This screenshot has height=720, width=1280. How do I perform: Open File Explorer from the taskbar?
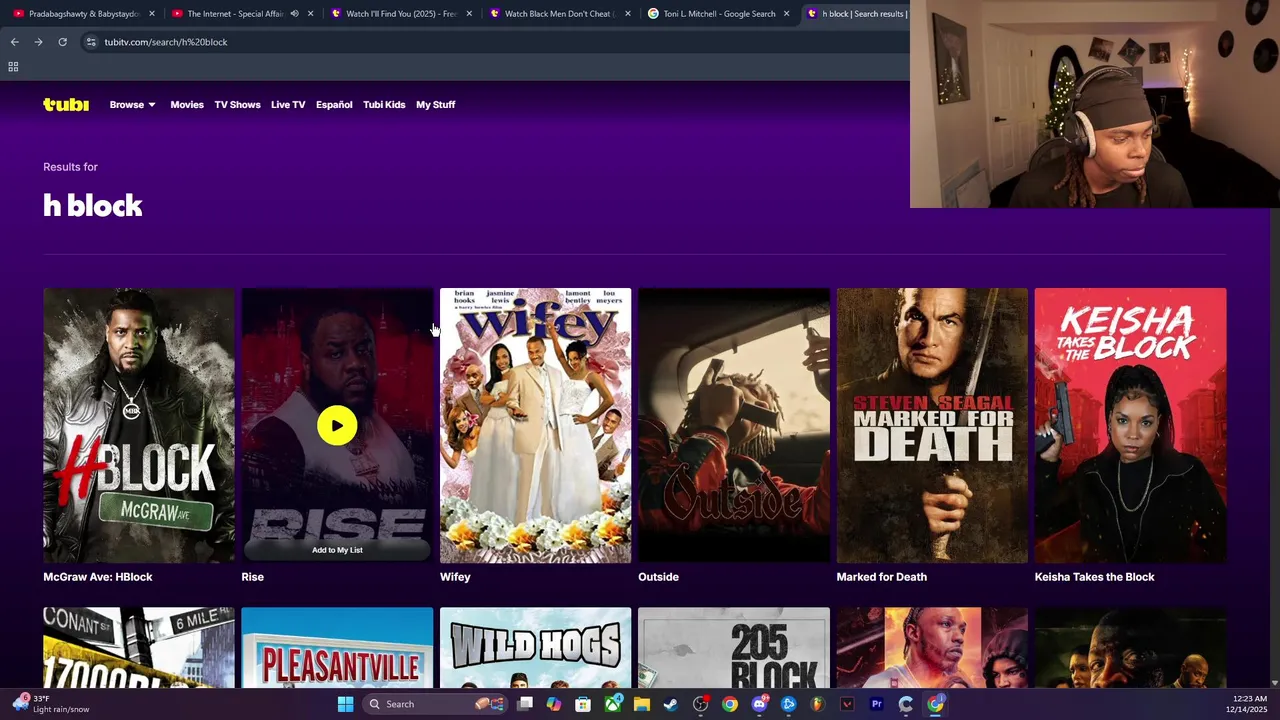[x=642, y=704]
